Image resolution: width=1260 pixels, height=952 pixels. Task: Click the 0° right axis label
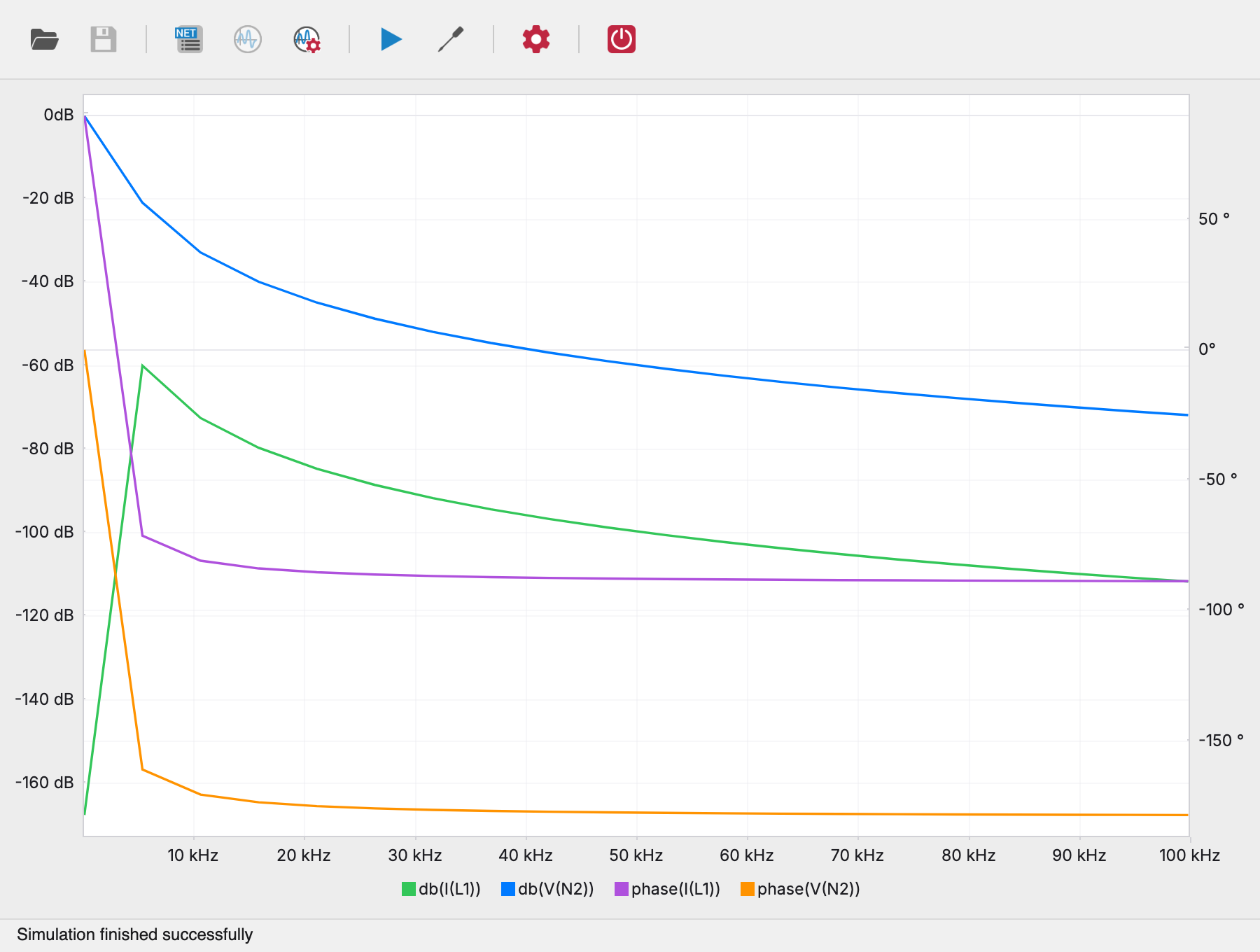(x=1207, y=349)
